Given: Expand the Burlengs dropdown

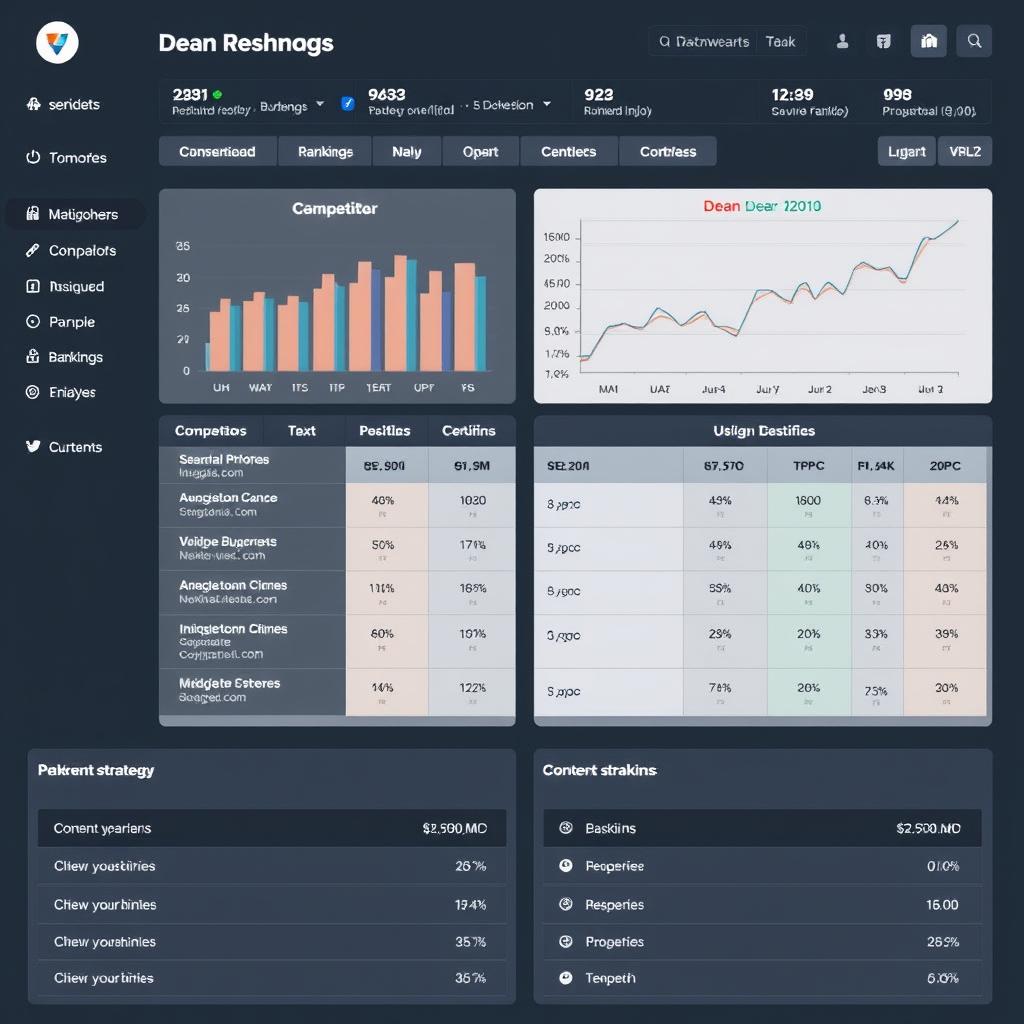Looking at the screenshot, I should coord(319,102).
